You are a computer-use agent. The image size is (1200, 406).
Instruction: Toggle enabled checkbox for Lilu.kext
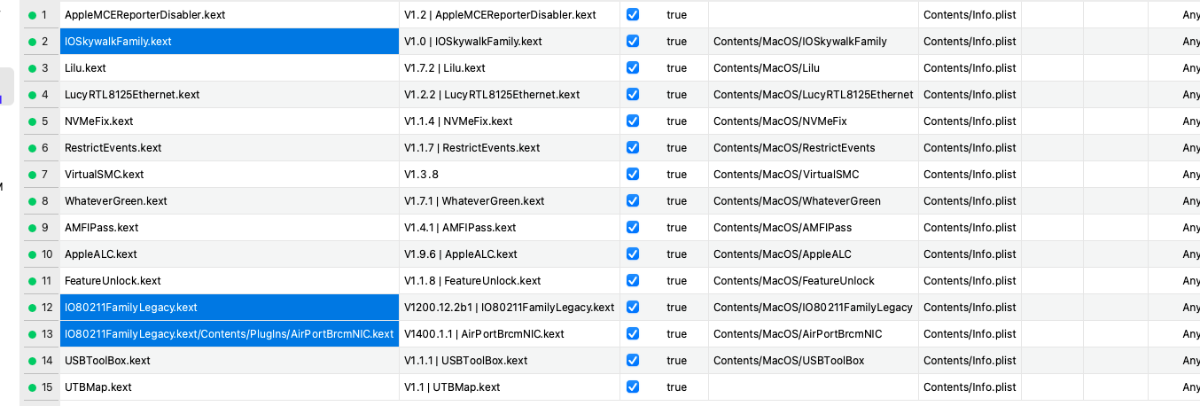pyautogui.click(x=632, y=68)
